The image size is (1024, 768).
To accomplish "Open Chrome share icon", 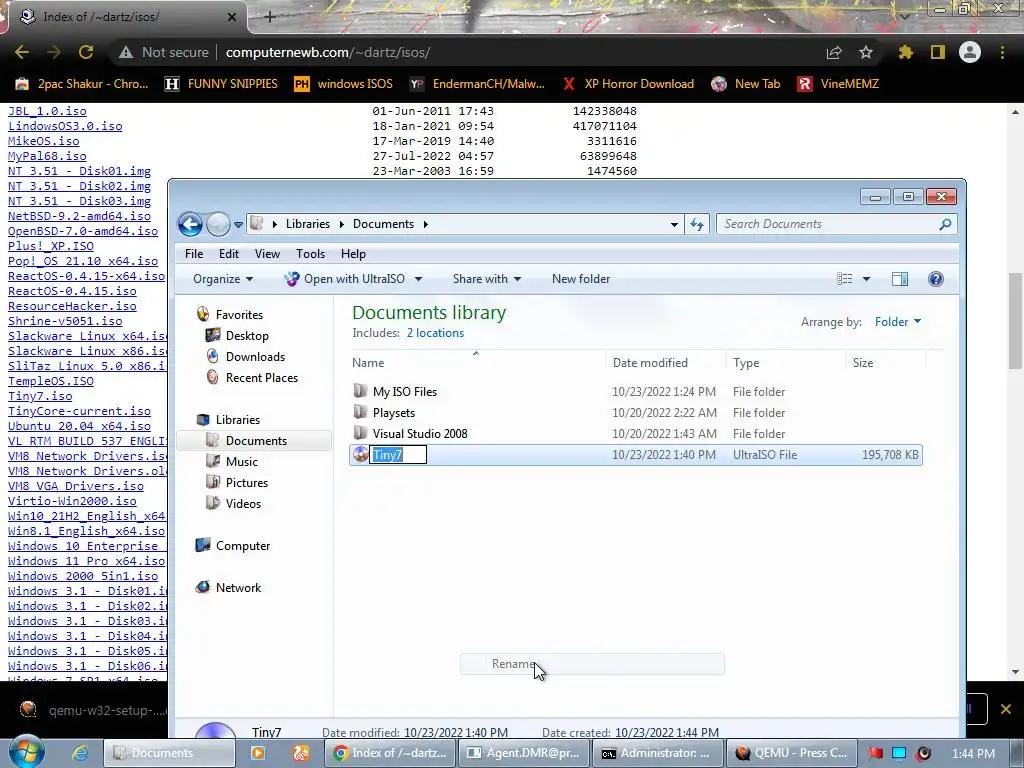I will tap(834, 52).
